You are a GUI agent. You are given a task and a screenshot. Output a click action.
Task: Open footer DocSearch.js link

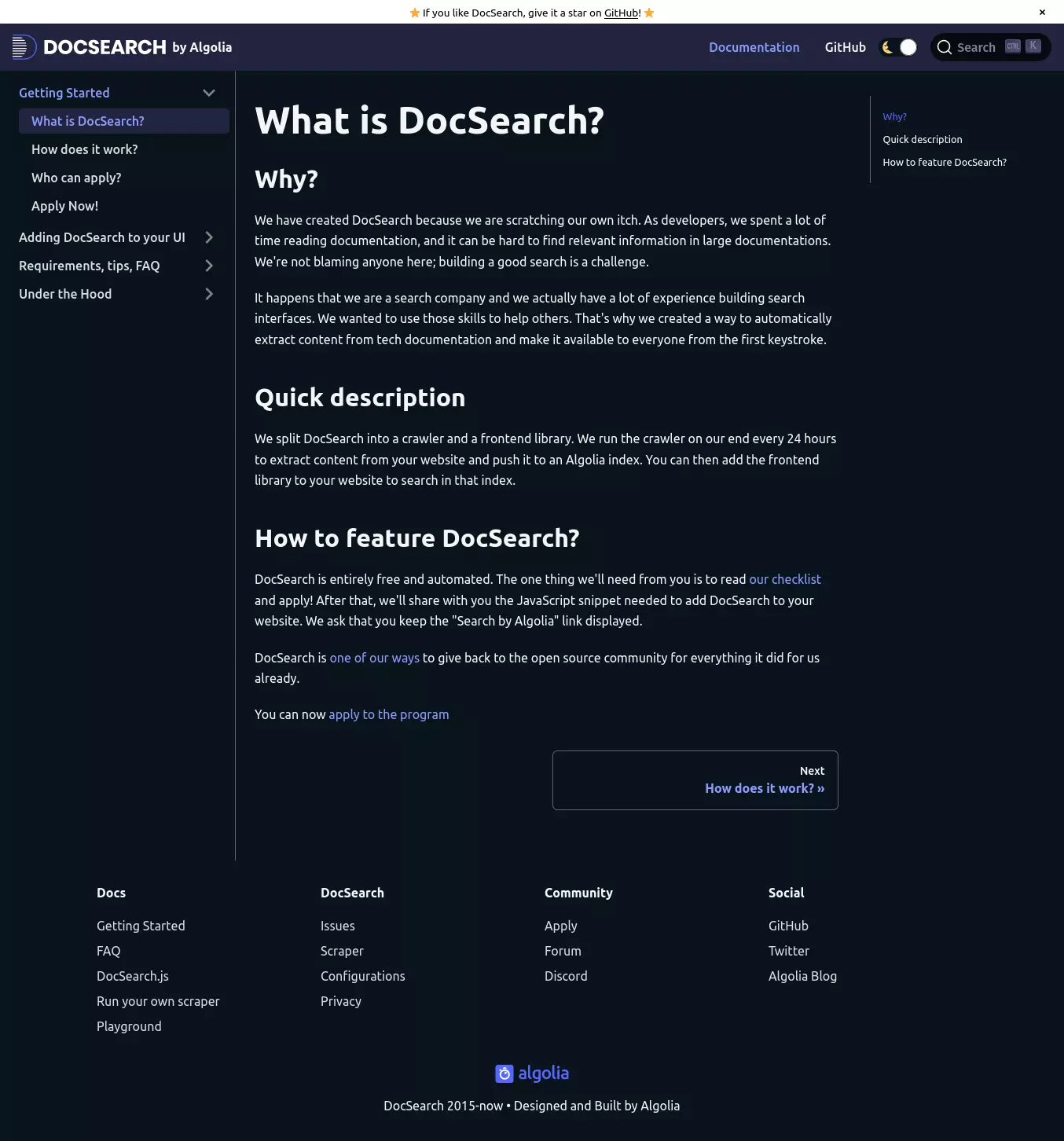[133, 976]
